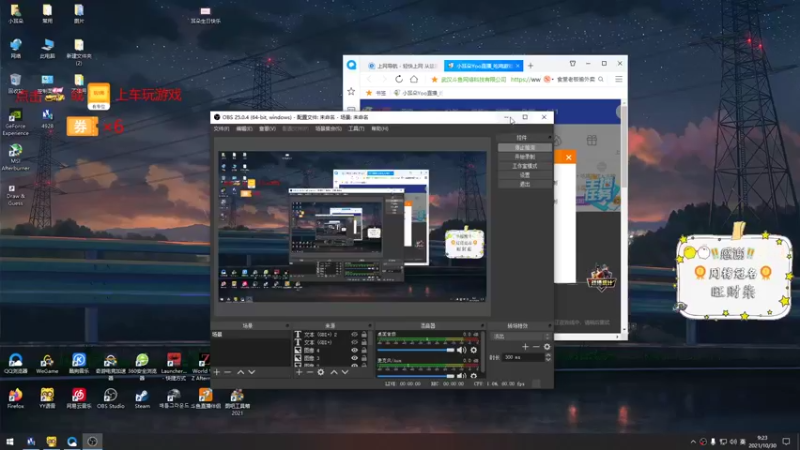The width and height of the screenshot is (800, 450).
Task: Open the OBS Studio desktop shortcut
Action: pyautogui.click(x=110, y=399)
